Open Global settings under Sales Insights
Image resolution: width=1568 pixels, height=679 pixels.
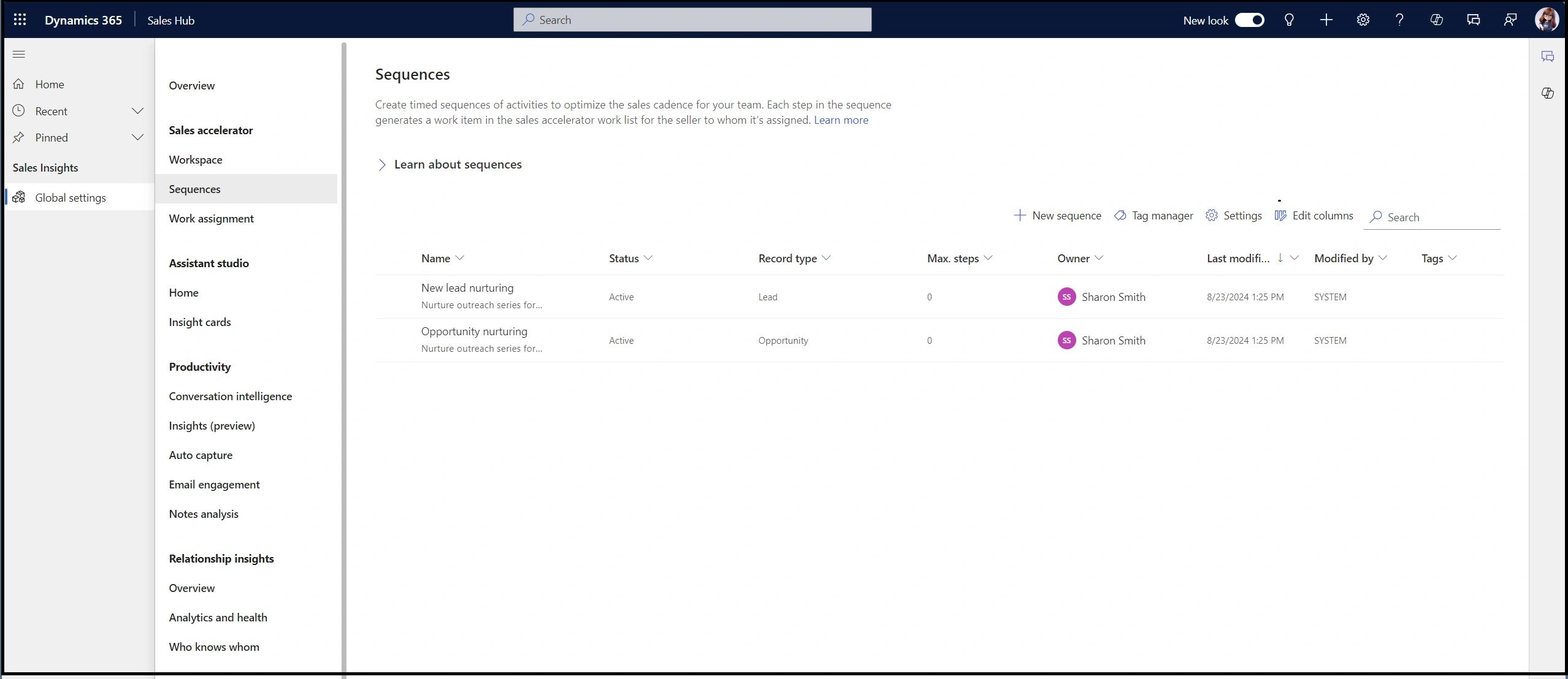[69, 197]
